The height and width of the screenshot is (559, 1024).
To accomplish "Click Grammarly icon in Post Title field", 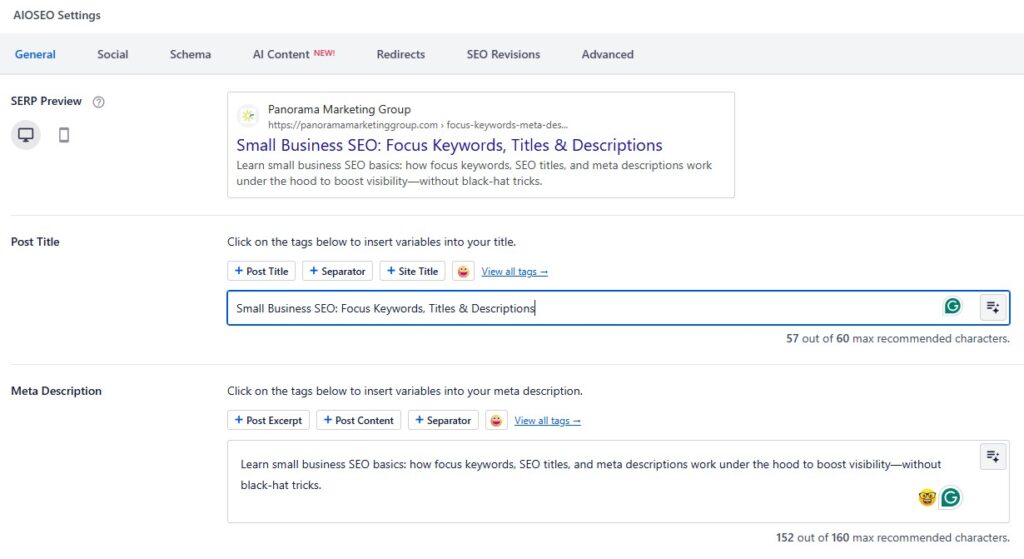I will coord(952,306).
